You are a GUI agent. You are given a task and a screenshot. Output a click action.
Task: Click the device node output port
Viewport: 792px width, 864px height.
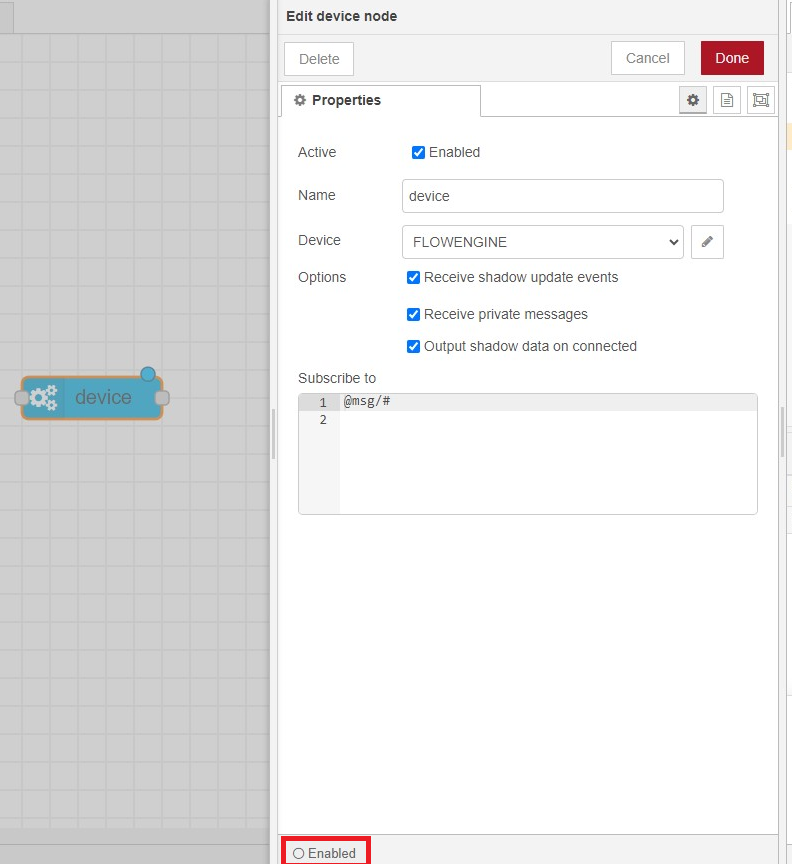pyautogui.click(x=162, y=398)
